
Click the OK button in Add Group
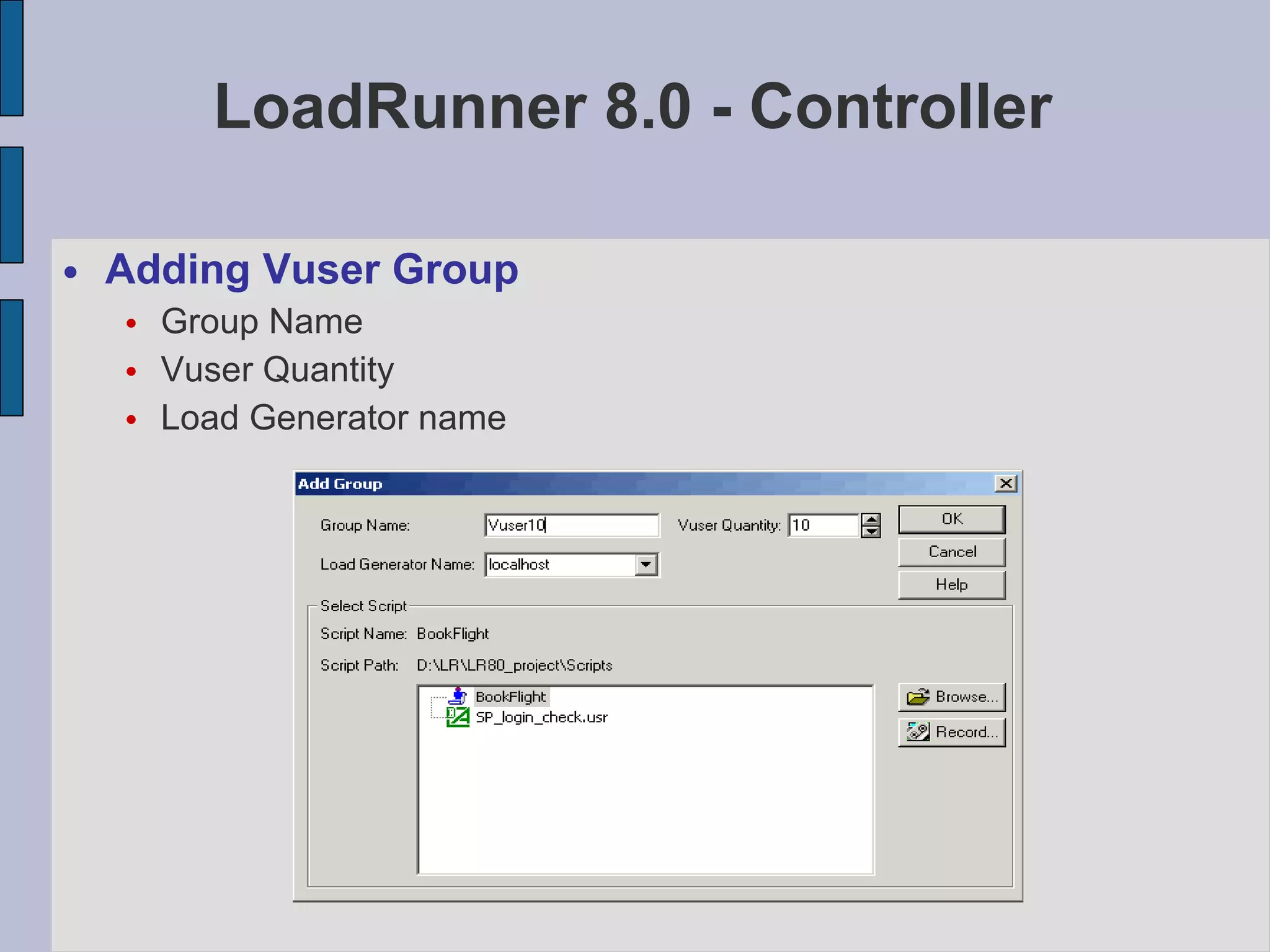pos(951,519)
